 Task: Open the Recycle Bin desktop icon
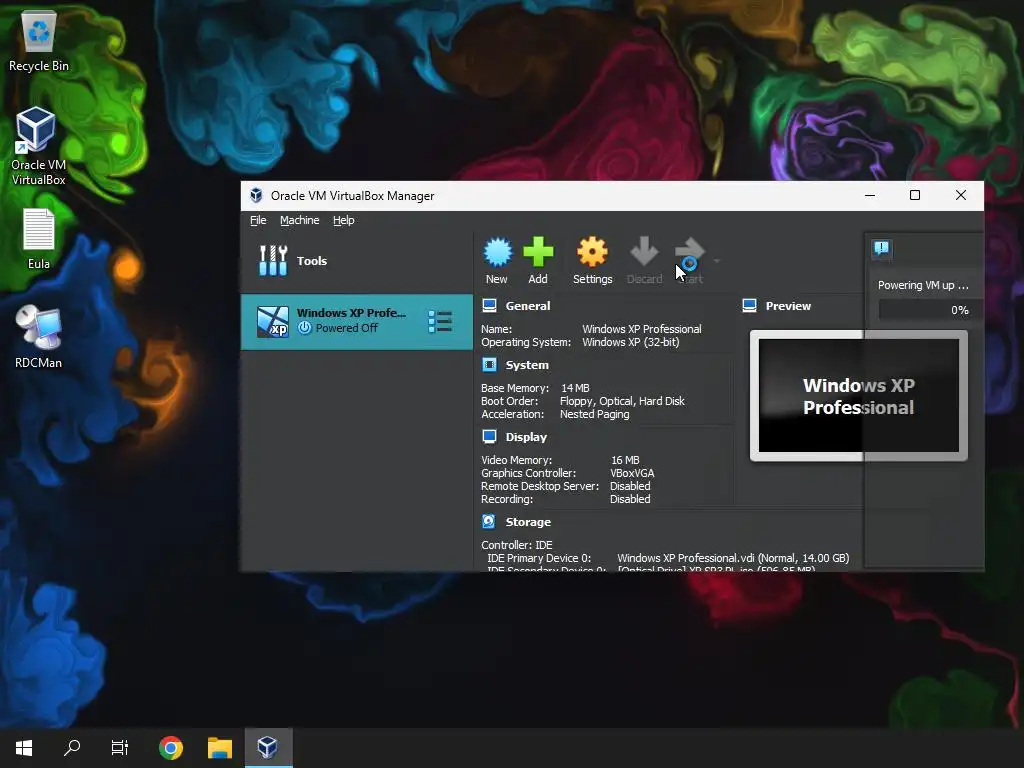(39, 42)
